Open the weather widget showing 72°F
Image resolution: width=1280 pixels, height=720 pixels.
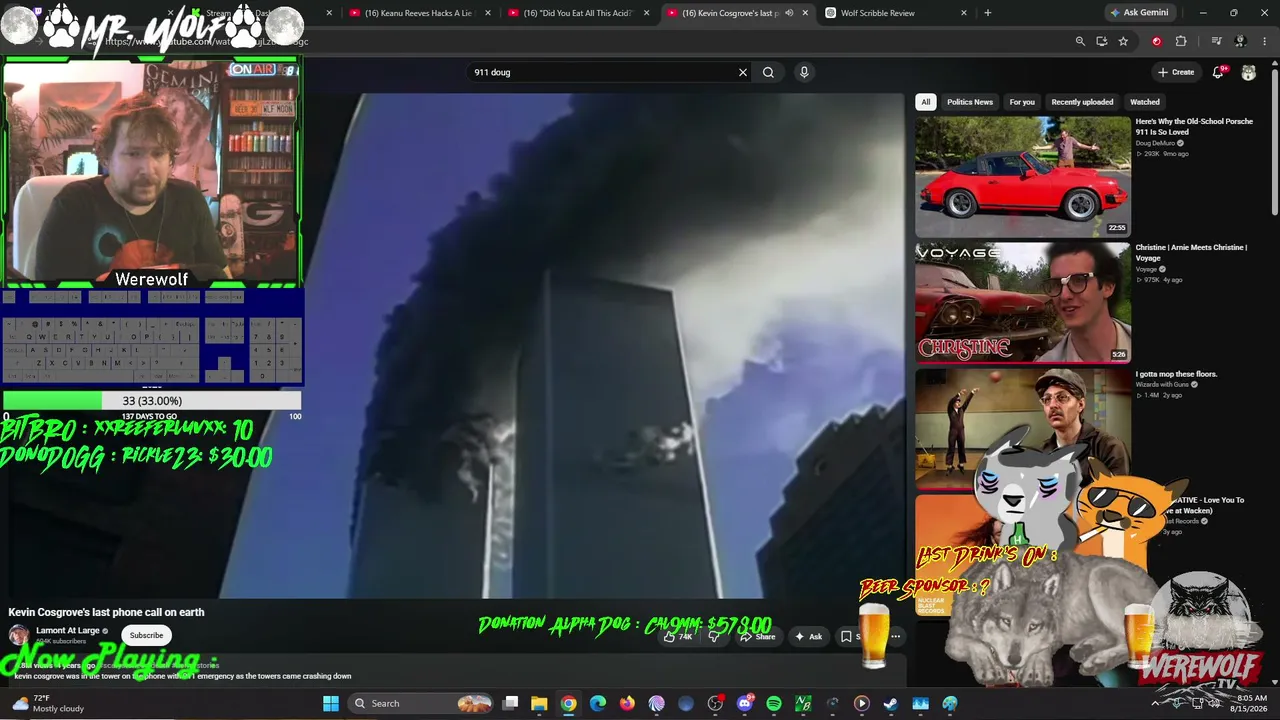pyautogui.click(x=50, y=703)
